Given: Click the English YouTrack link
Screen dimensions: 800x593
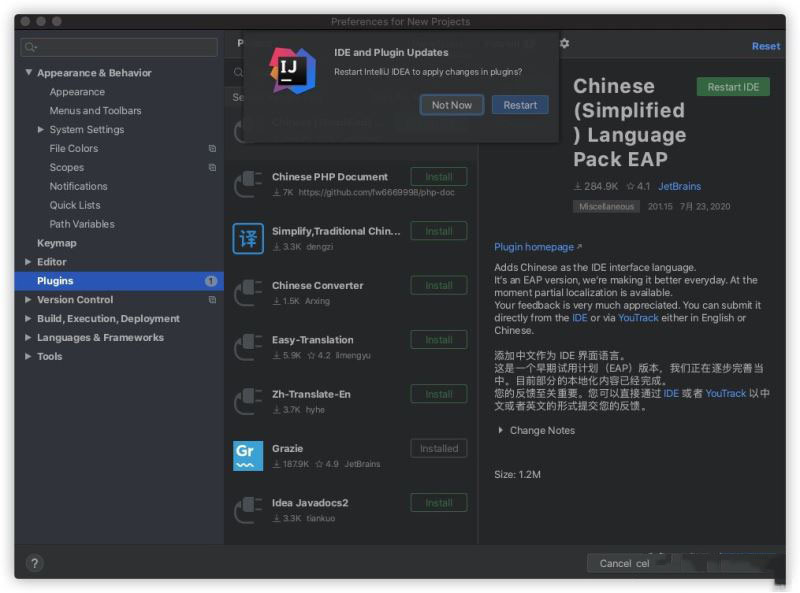Looking at the screenshot, I should pos(638,318).
